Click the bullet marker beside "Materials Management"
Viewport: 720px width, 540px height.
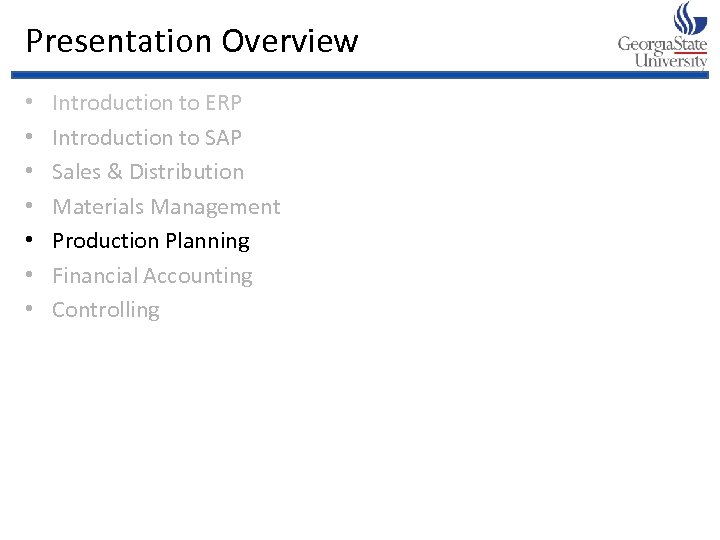click(31, 207)
